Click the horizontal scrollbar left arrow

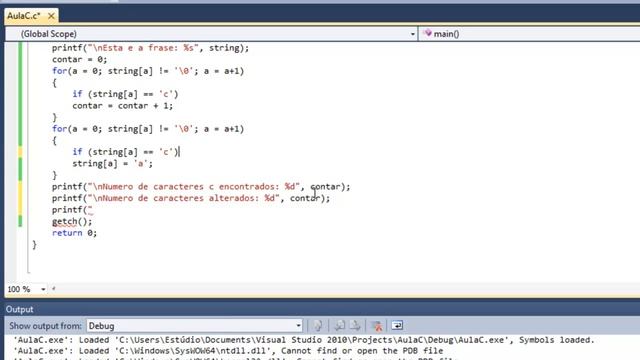click(x=53, y=289)
